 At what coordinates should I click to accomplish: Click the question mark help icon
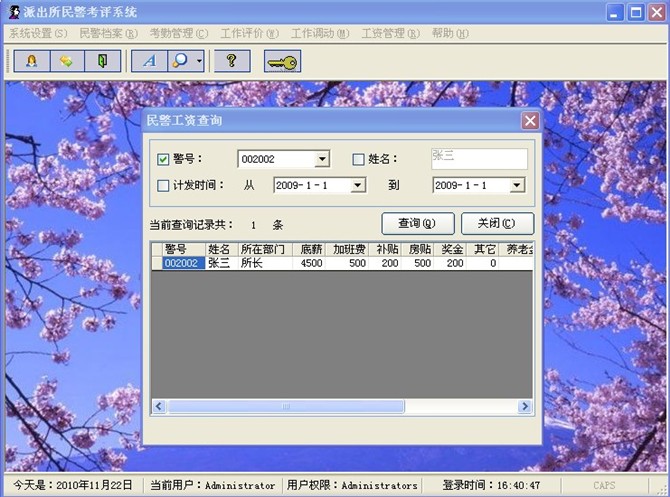[x=231, y=61]
